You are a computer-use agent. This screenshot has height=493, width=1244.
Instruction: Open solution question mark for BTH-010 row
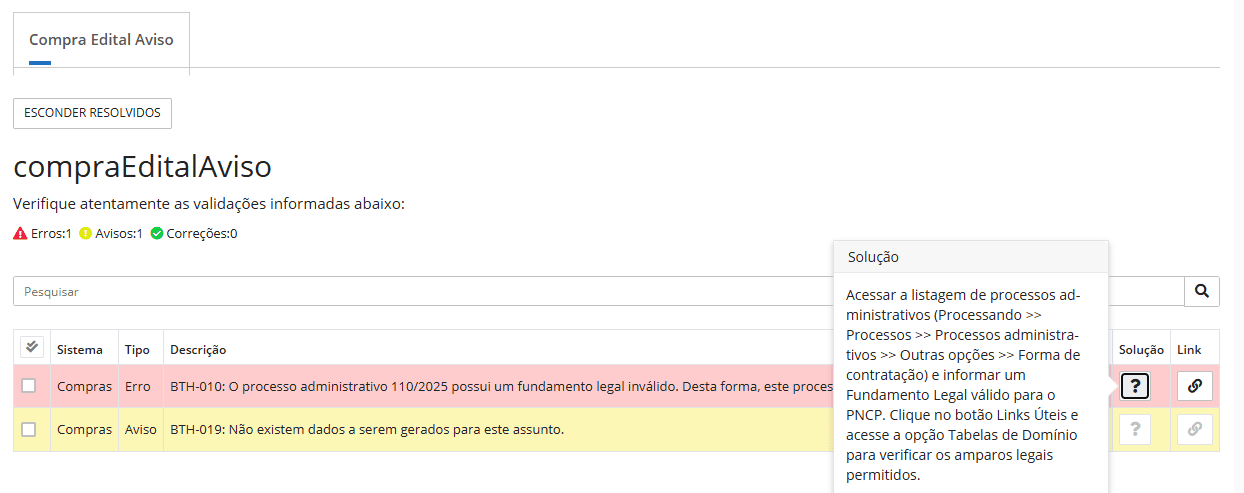[x=1135, y=386]
